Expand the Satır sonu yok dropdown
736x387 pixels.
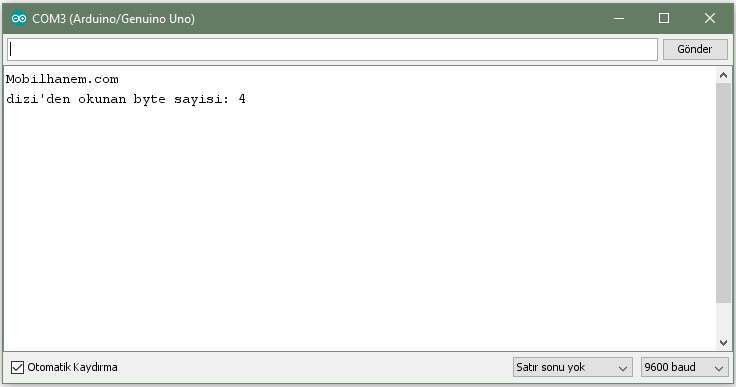pos(573,367)
